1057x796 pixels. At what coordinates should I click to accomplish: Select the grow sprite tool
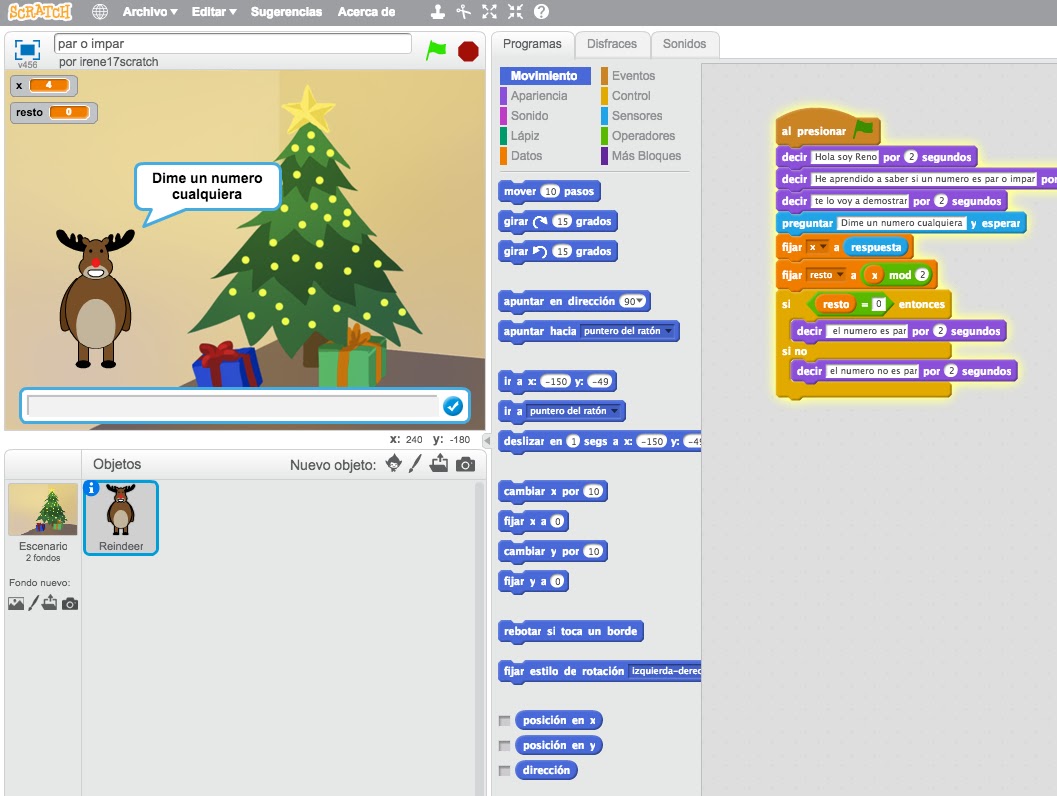[489, 12]
